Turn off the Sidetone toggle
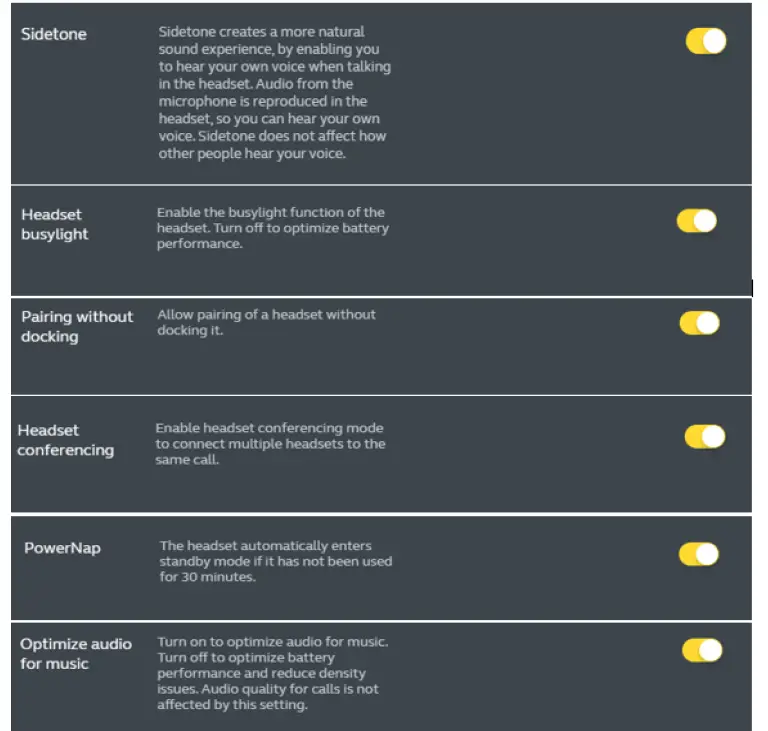Screen dimensions: 768x731 [x=705, y=41]
